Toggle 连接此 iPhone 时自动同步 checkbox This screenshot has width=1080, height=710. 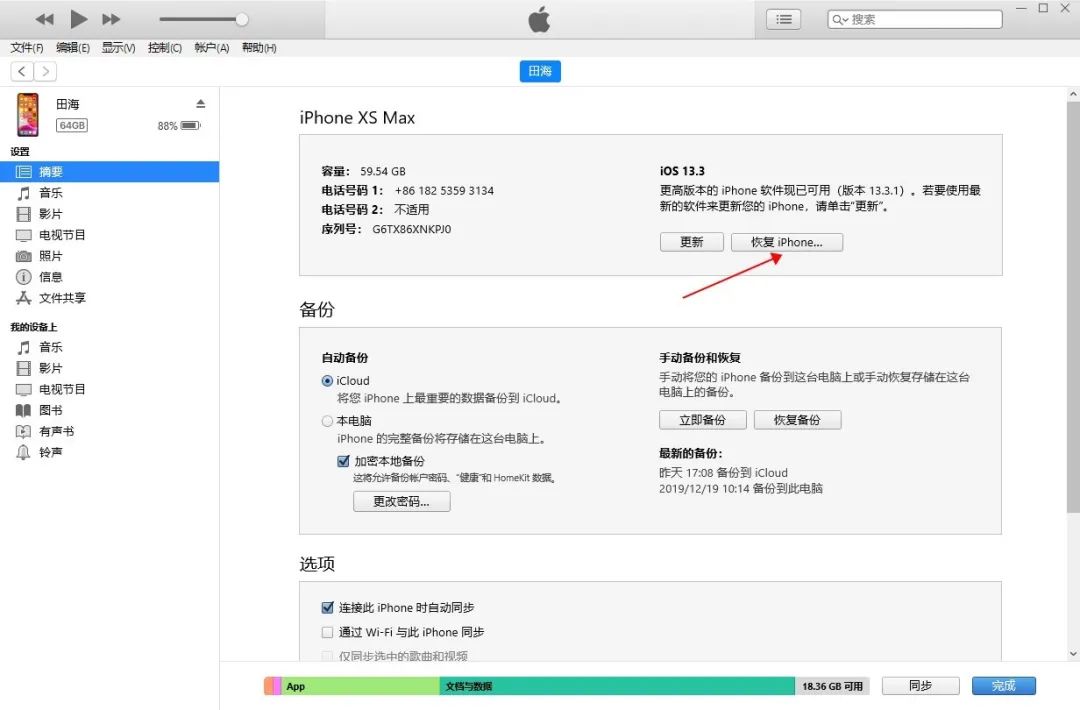[x=328, y=607]
